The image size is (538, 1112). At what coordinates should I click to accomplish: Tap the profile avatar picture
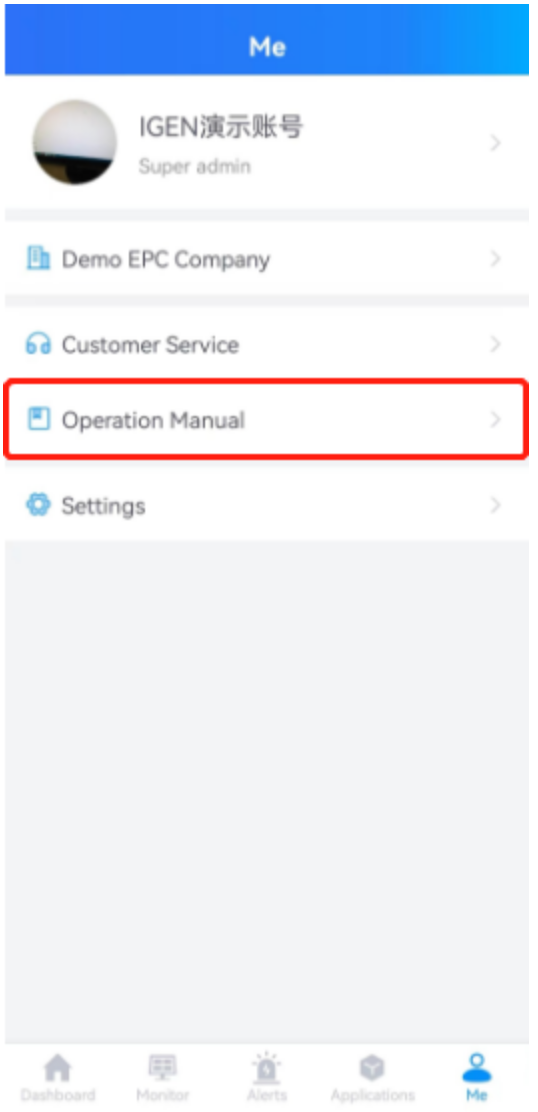click(x=74, y=143)
